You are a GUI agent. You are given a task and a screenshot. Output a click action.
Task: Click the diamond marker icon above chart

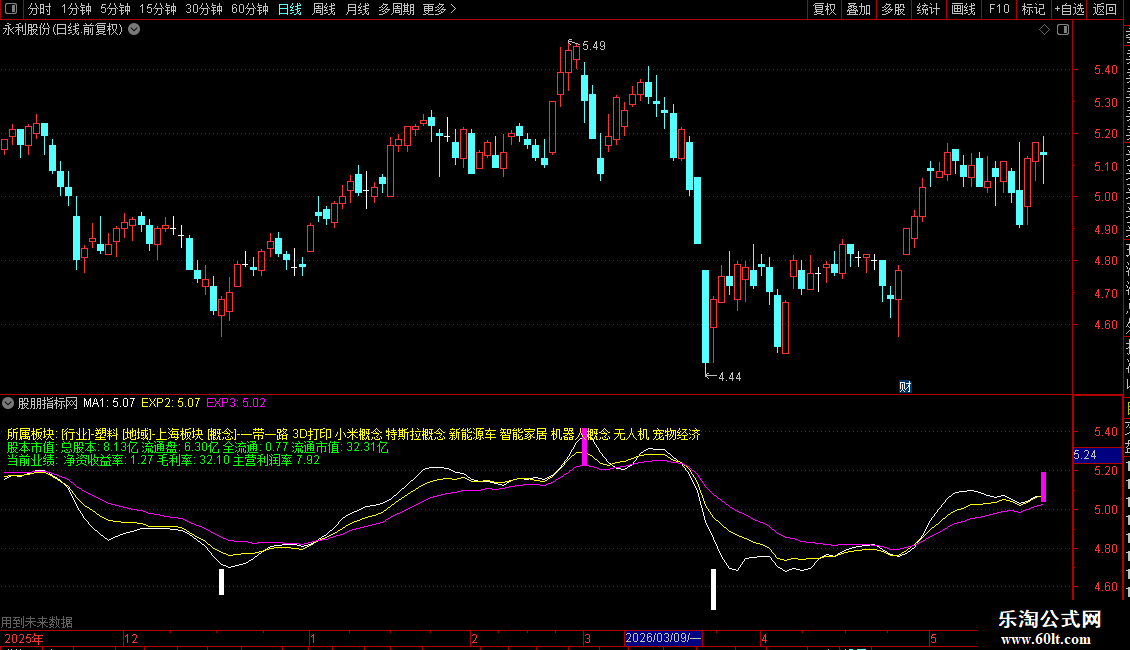[1044, 30]
